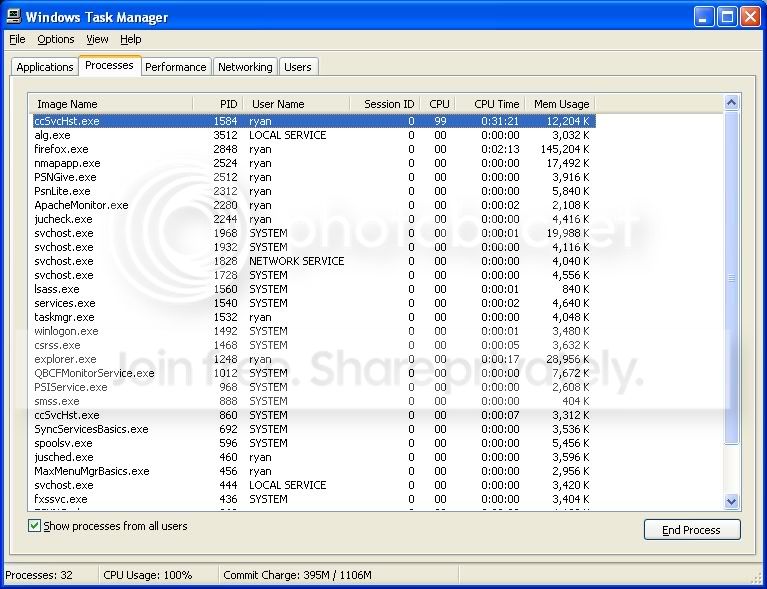The width and height of the screenshot is (767, 589).
Task: Switch to the Applications tab
Action: 45,67
